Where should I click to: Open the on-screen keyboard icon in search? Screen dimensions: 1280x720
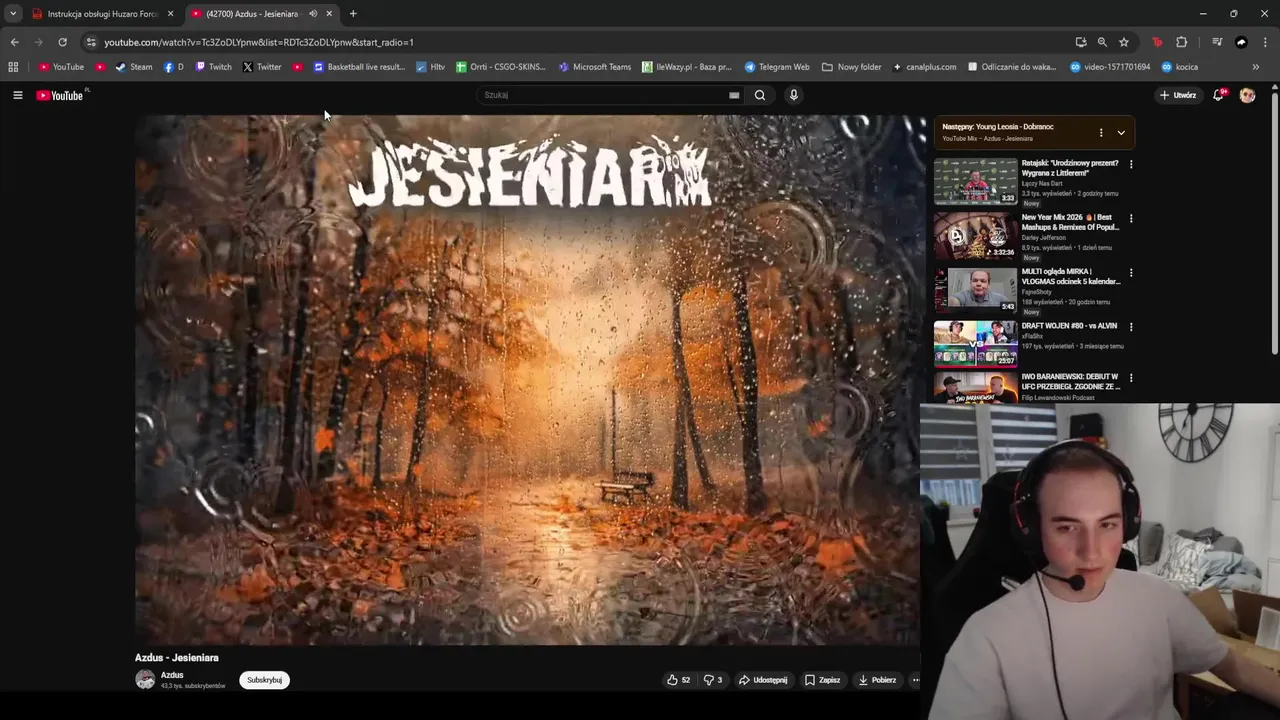[734, 95]
